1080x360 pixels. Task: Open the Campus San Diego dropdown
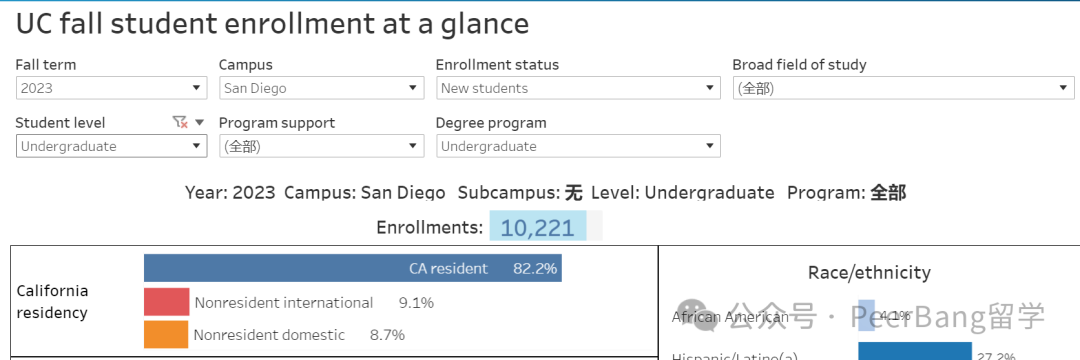click(x=321, y=88)
